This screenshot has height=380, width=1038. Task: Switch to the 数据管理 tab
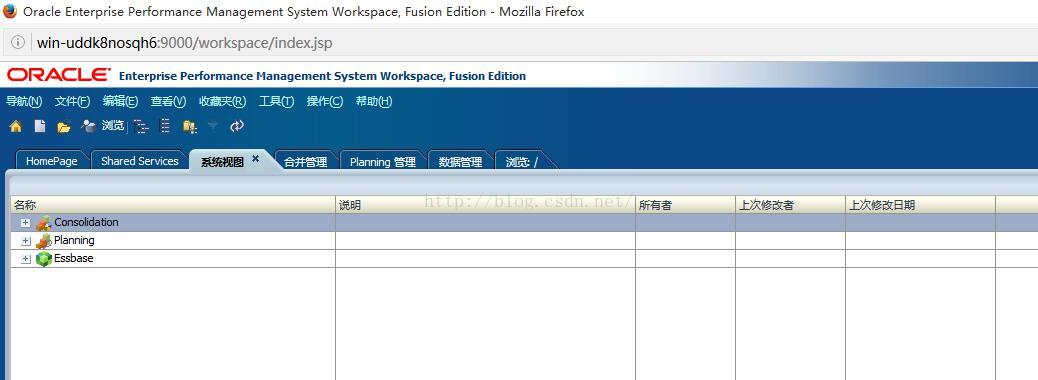(x=461, y=162)
